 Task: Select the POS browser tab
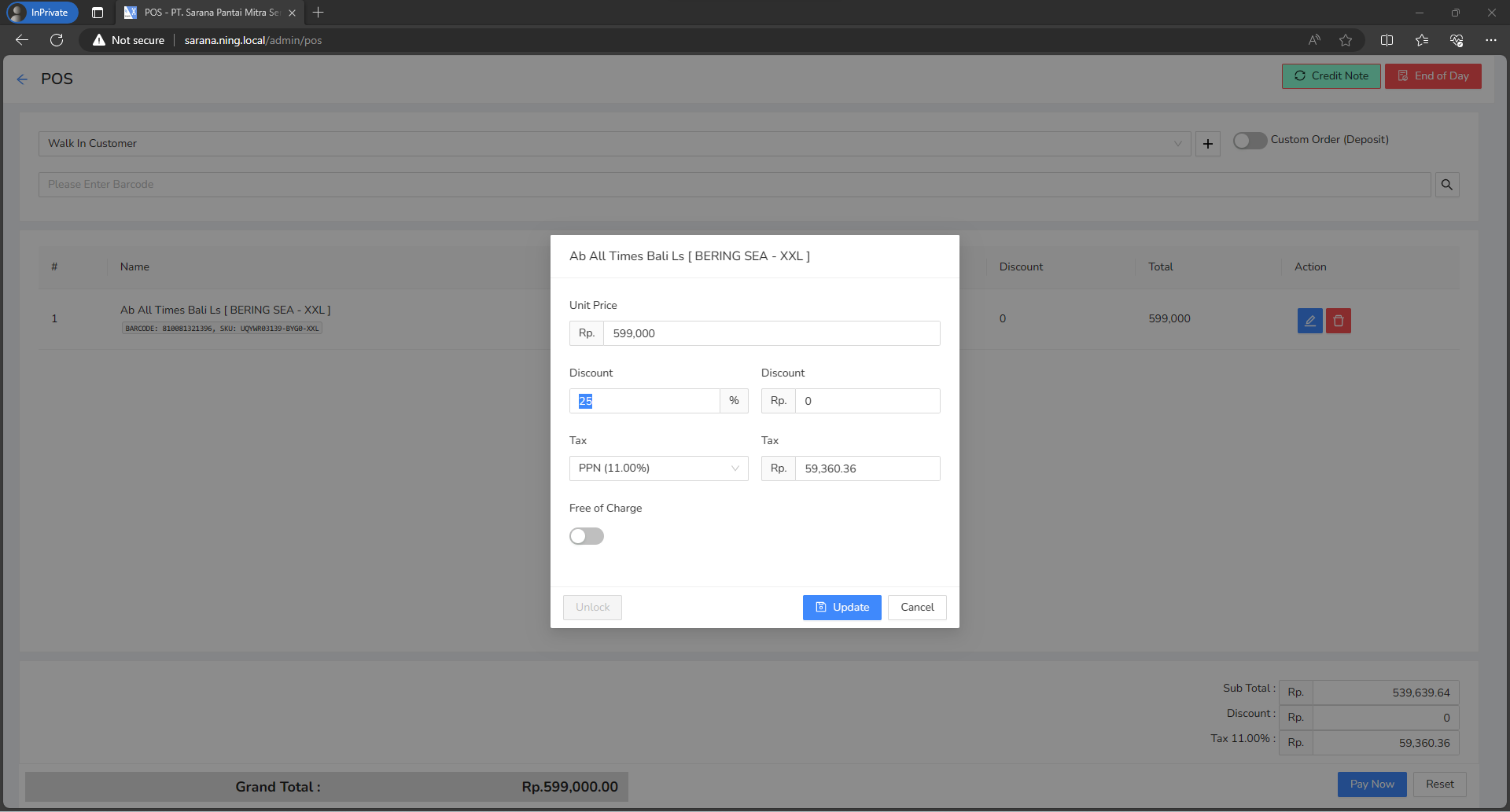click(x=208, y=13)
